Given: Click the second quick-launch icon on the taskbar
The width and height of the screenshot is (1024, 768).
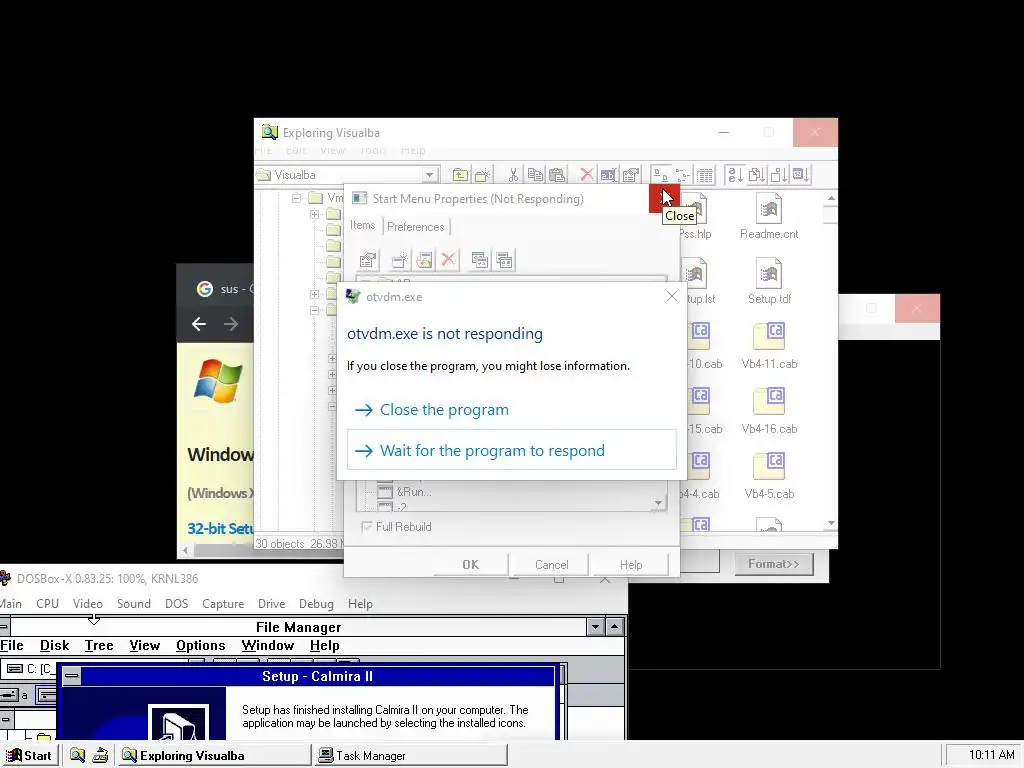Looking at the screenshot, I should click(100, 755).
